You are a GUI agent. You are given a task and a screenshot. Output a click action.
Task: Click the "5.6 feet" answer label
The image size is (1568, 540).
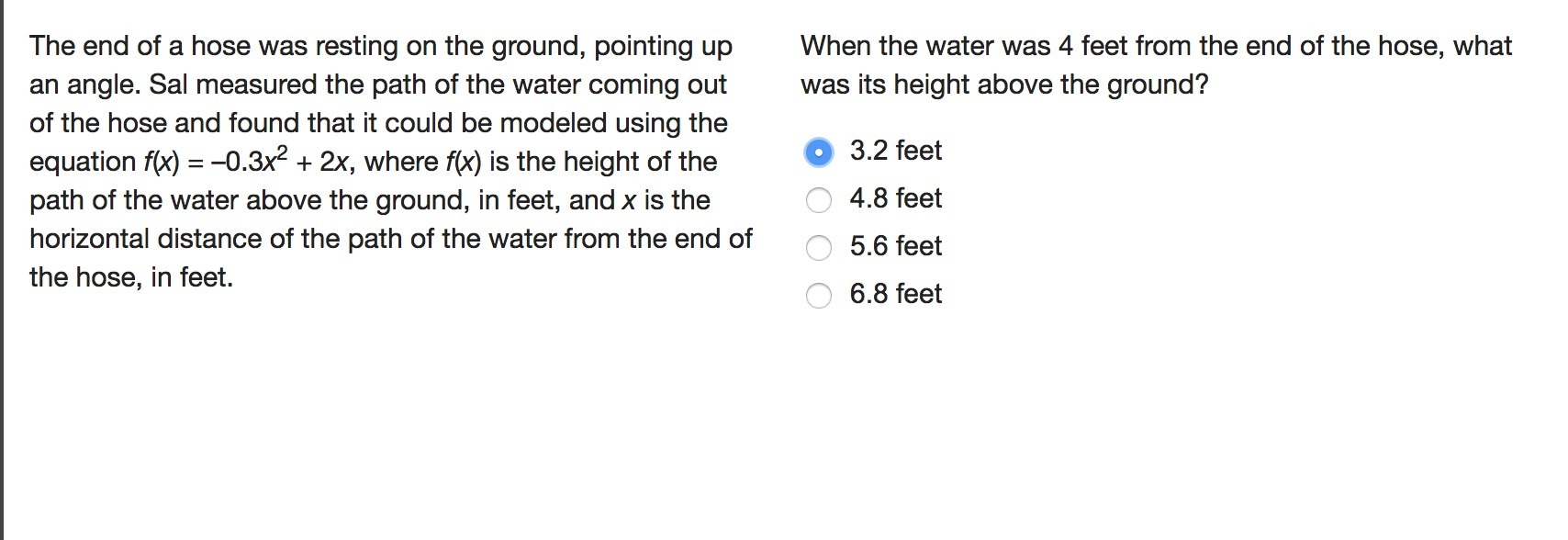click(895, 246)
